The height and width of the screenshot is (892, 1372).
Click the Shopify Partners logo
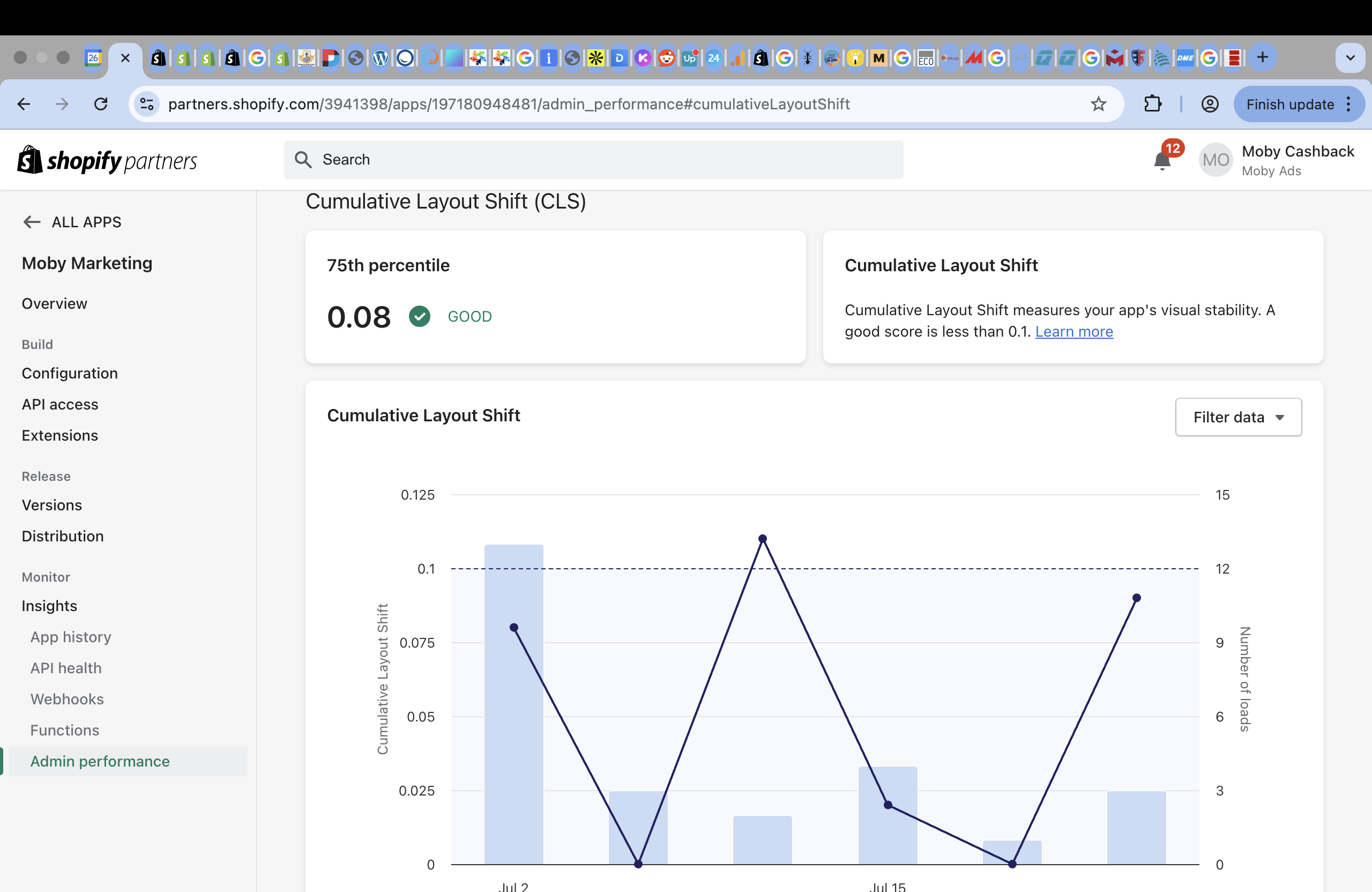tap(107, 160)
